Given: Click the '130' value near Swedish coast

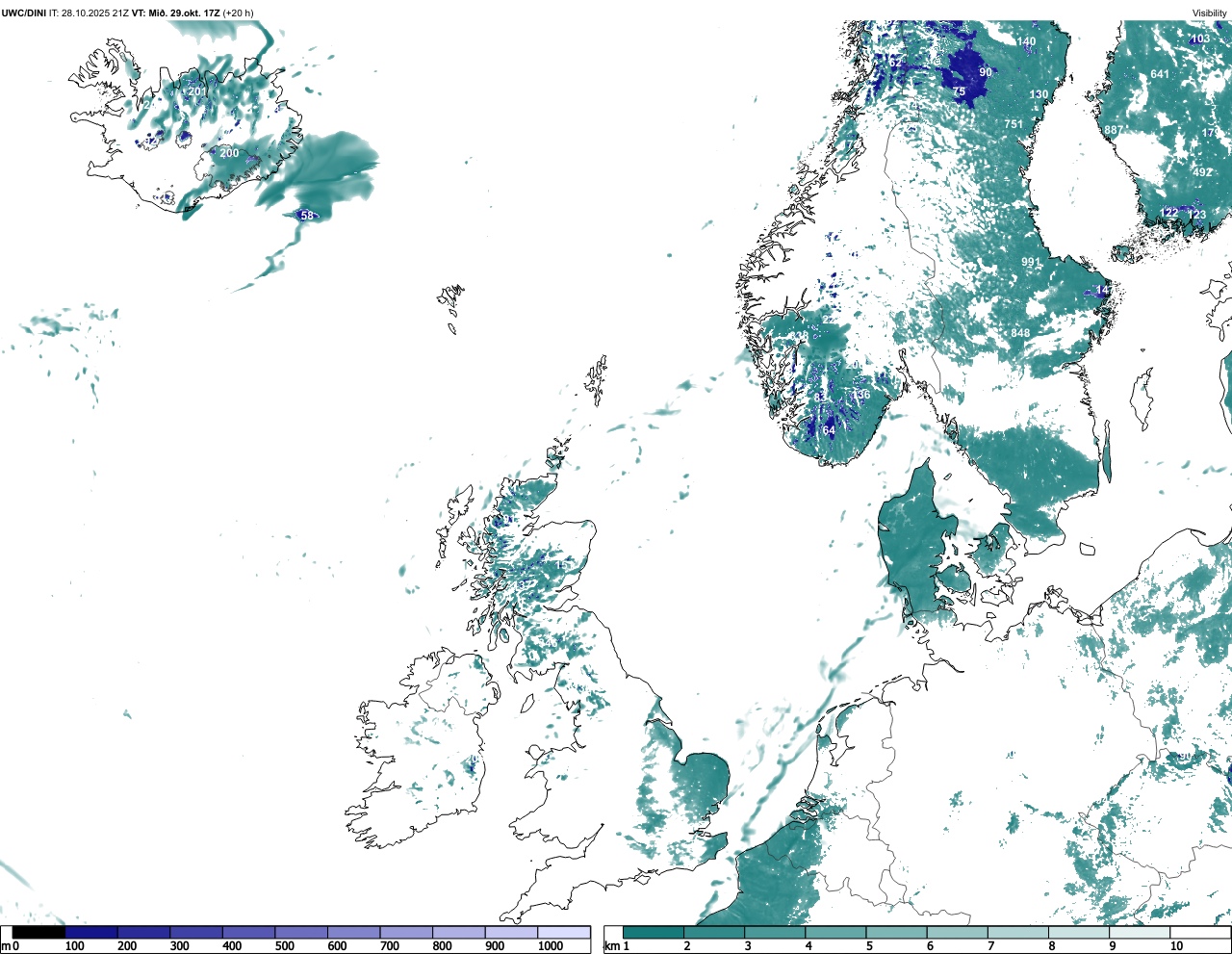Looking at the screenshot, I should coord(1039,94).
